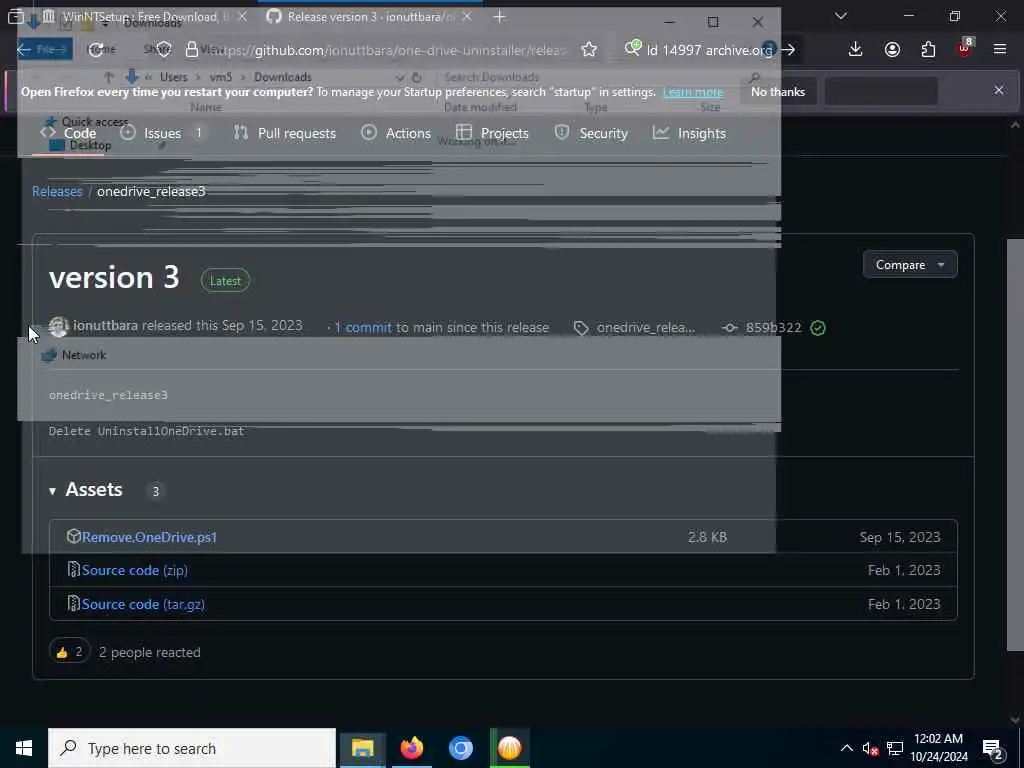The image size is (1024, 768).
Task: Click the Releases breadcrumb link
Action: [57, 191]
